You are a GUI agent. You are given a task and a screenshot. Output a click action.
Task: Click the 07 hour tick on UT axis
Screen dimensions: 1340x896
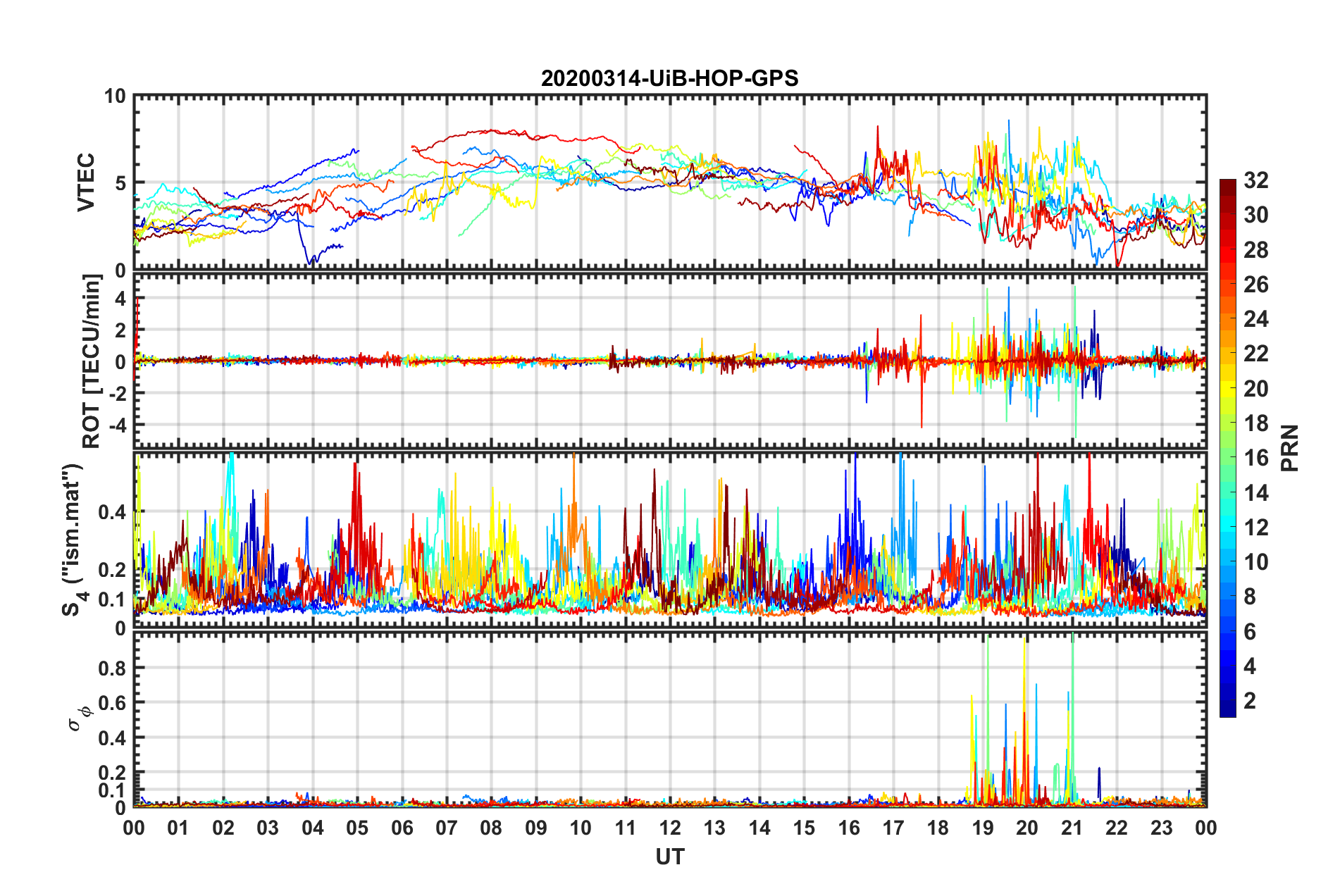point(447,828)
